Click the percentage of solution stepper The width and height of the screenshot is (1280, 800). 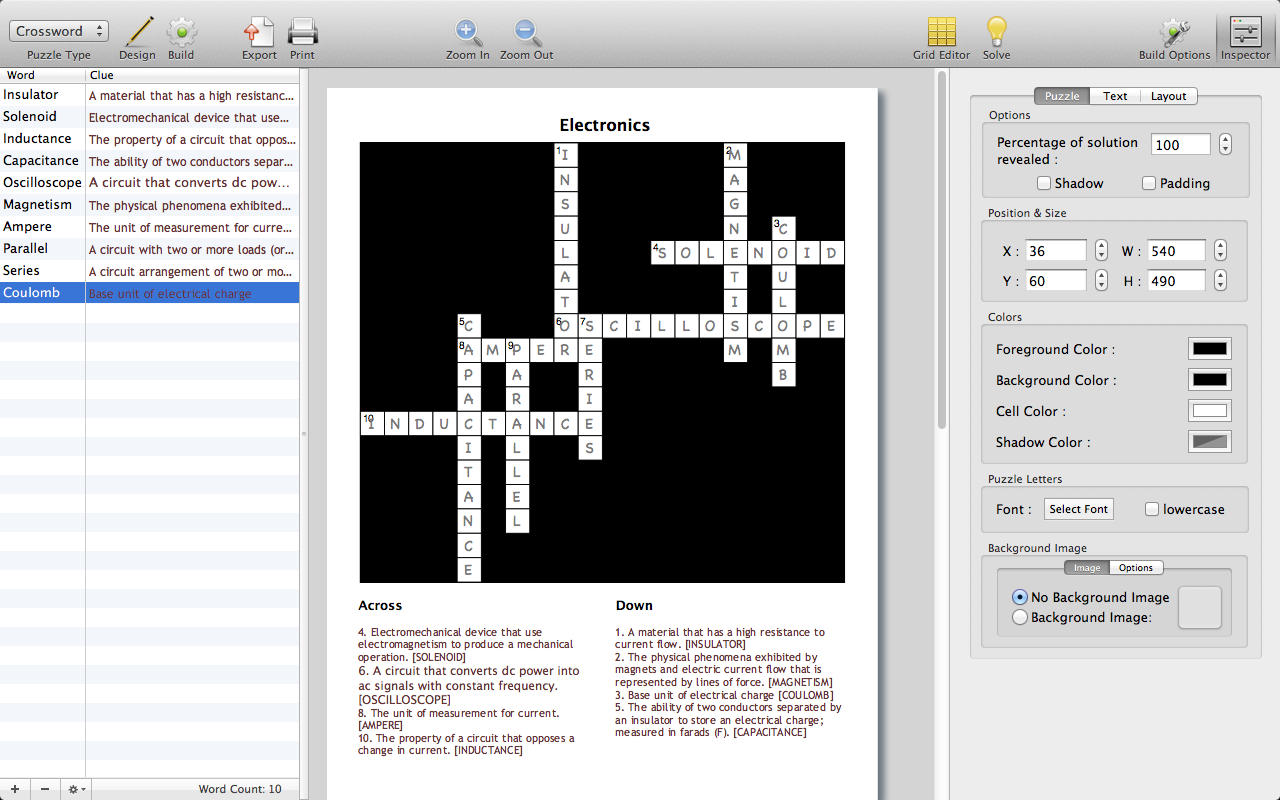pyautogui.click(x=1225, y=145)
